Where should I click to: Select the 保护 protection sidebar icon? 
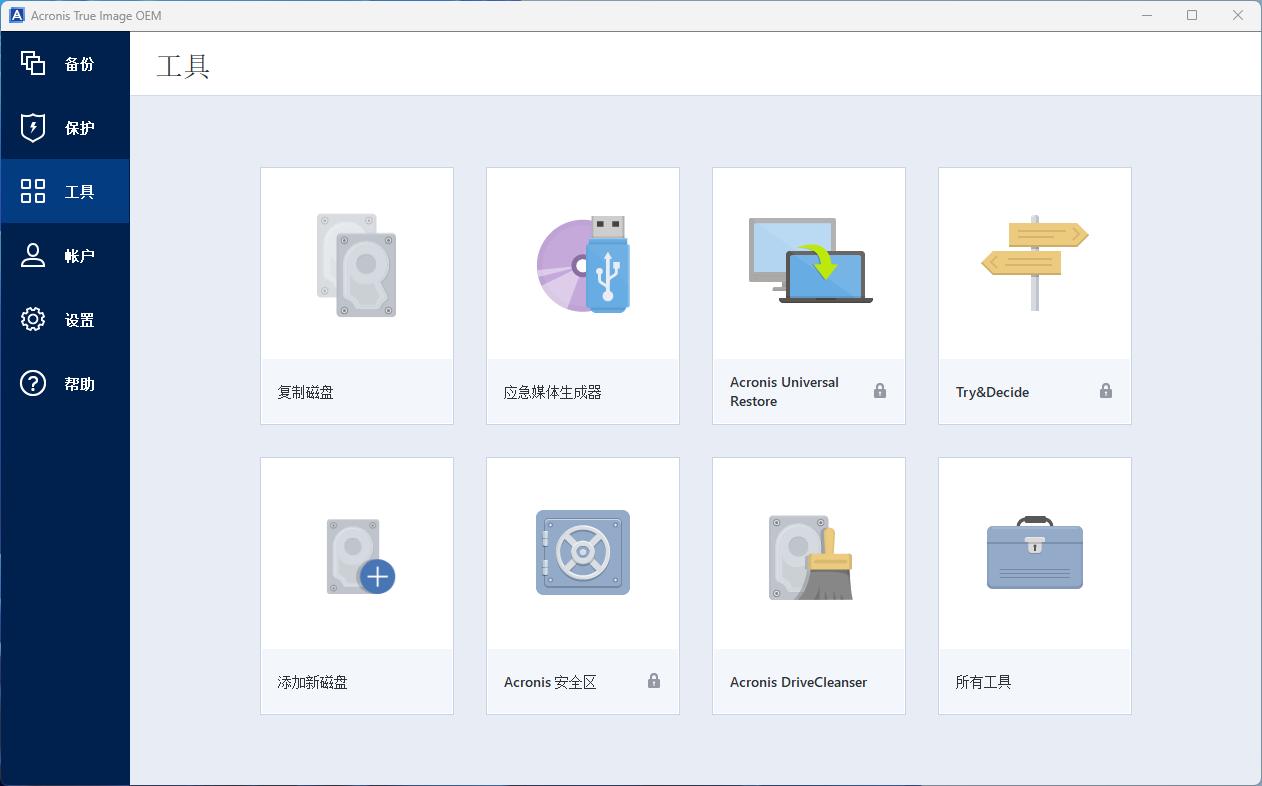click(64, 127)
